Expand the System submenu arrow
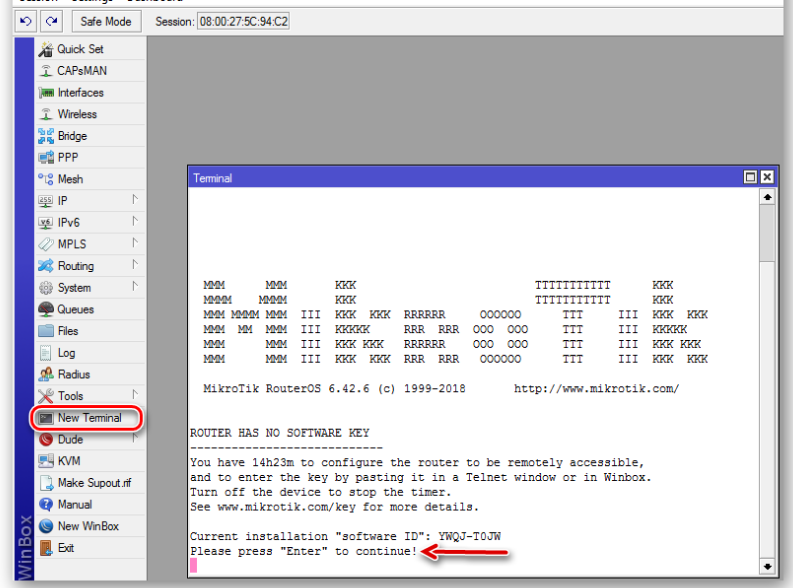The image size is (793, 588). click(135, 286)
